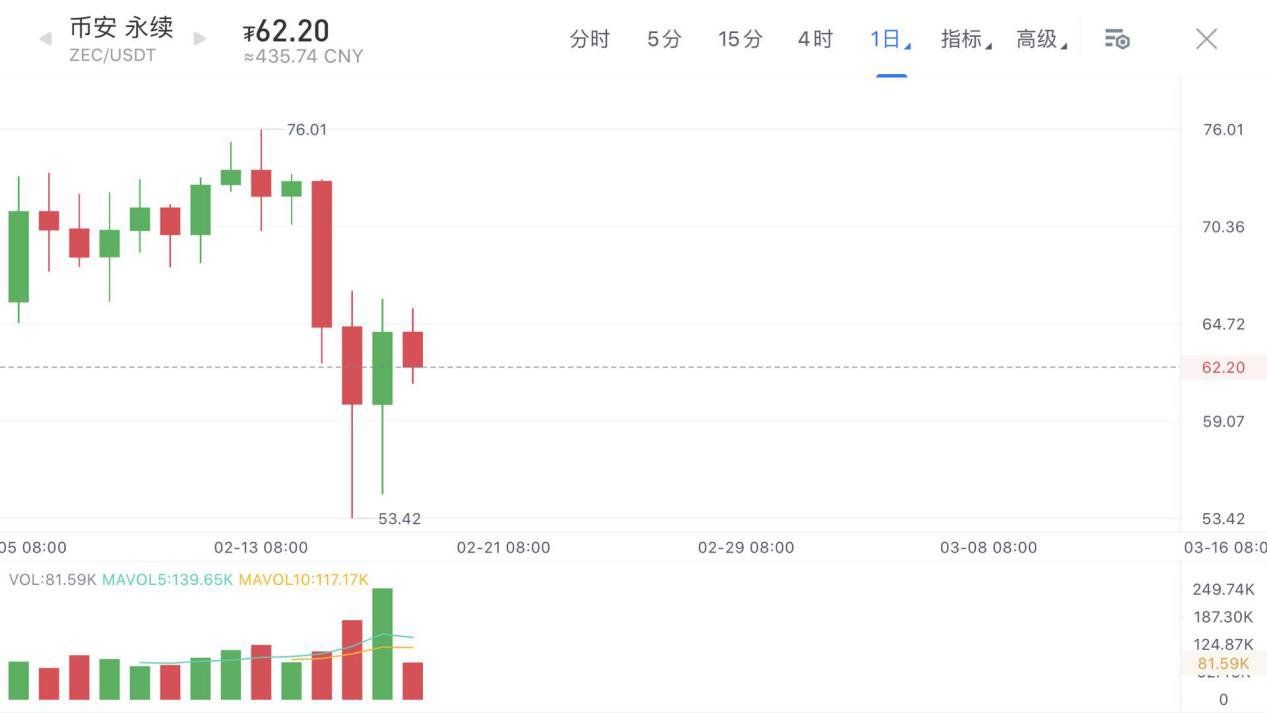This screenshot has width=1267, height=713.
Task: Click the MAVOL5 indicator label
Action: tap(167, 579)
